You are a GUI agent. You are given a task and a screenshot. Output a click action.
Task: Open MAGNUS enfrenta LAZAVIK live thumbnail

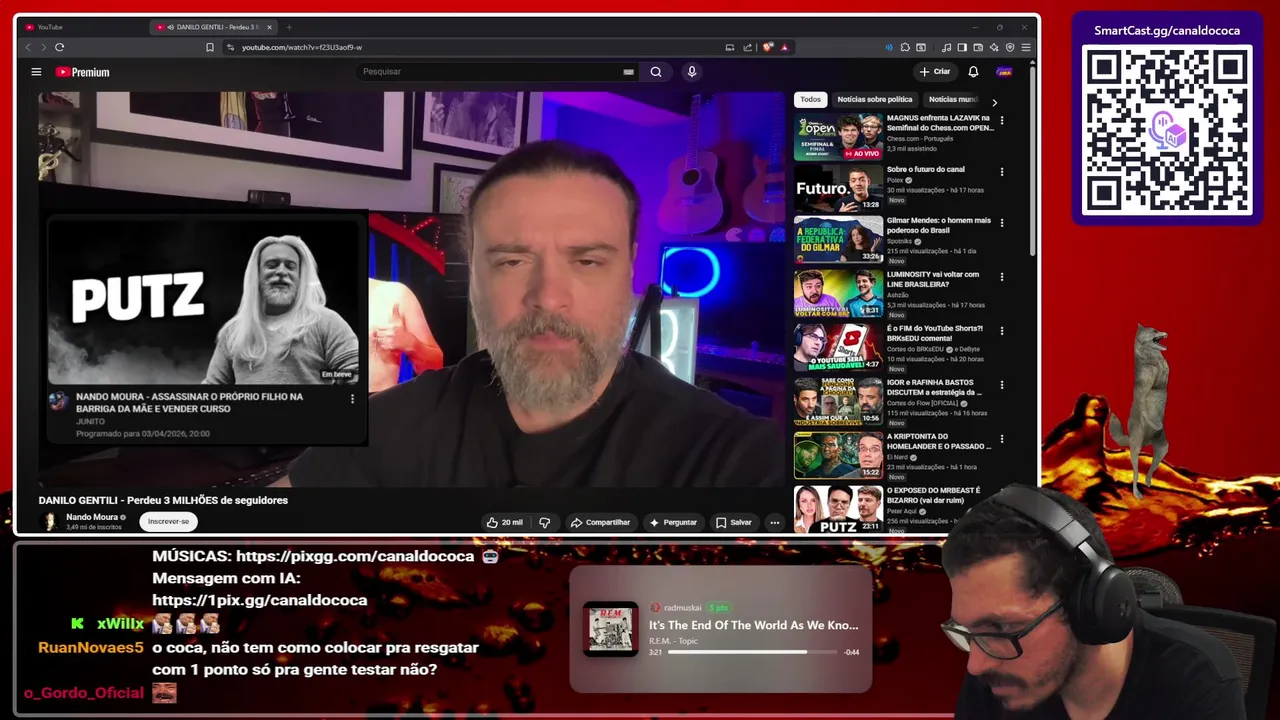(x=839, y=137)
